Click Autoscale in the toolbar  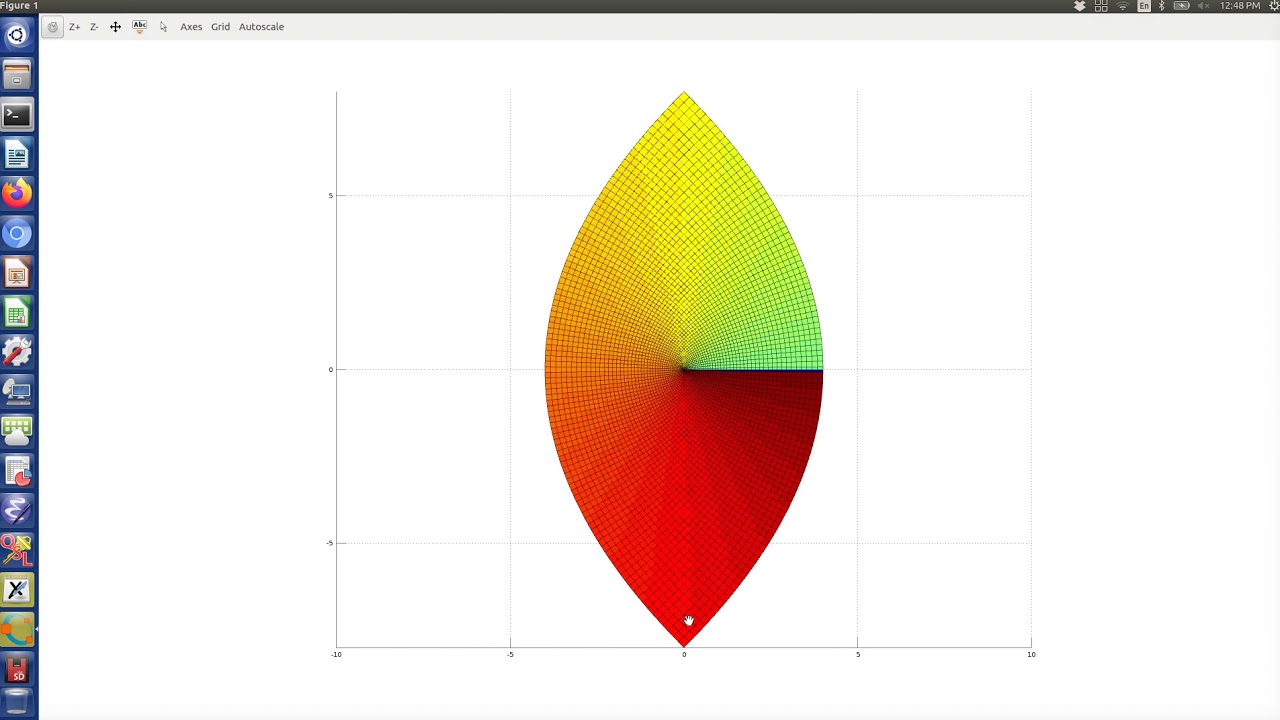click(261, 27)
